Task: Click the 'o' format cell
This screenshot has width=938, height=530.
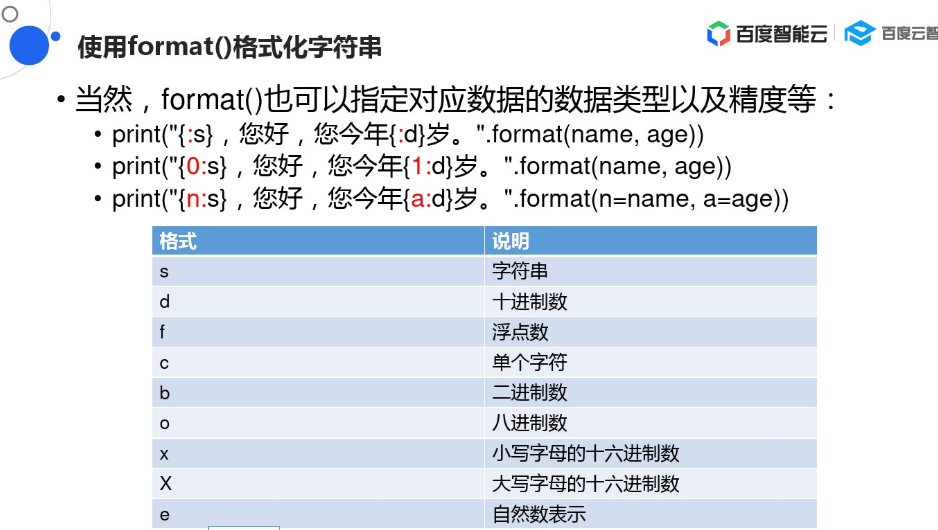Action: click(318, 424)
